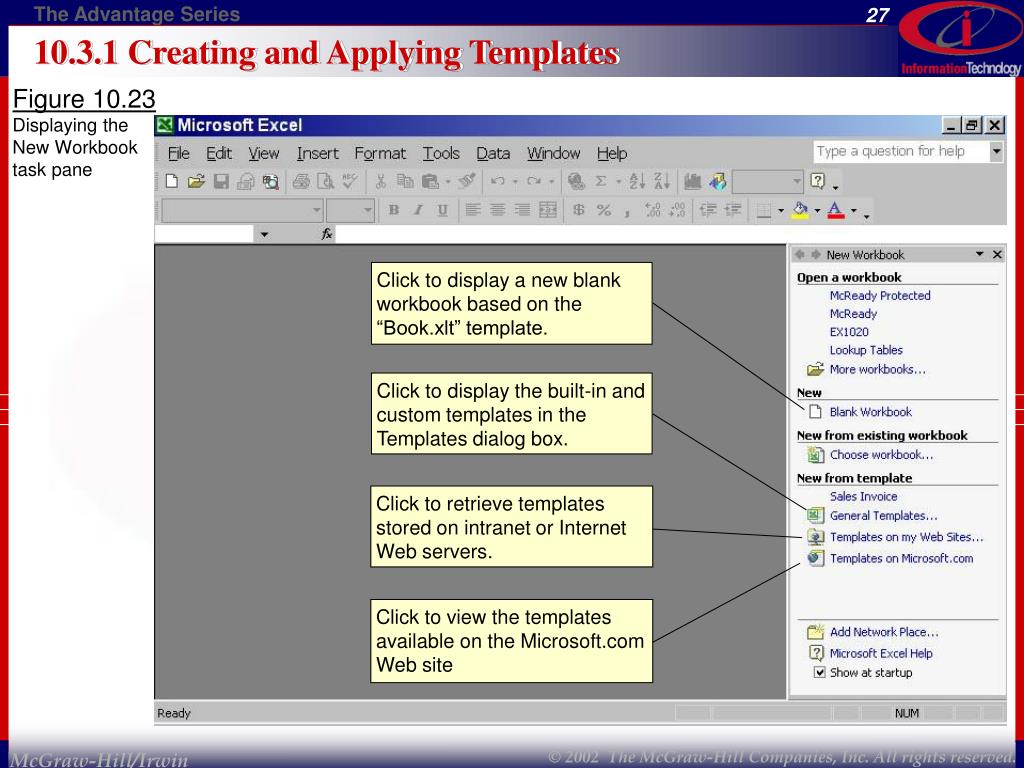
Task: Click the Format Painter brush icon
Action: tap(466, 181)
